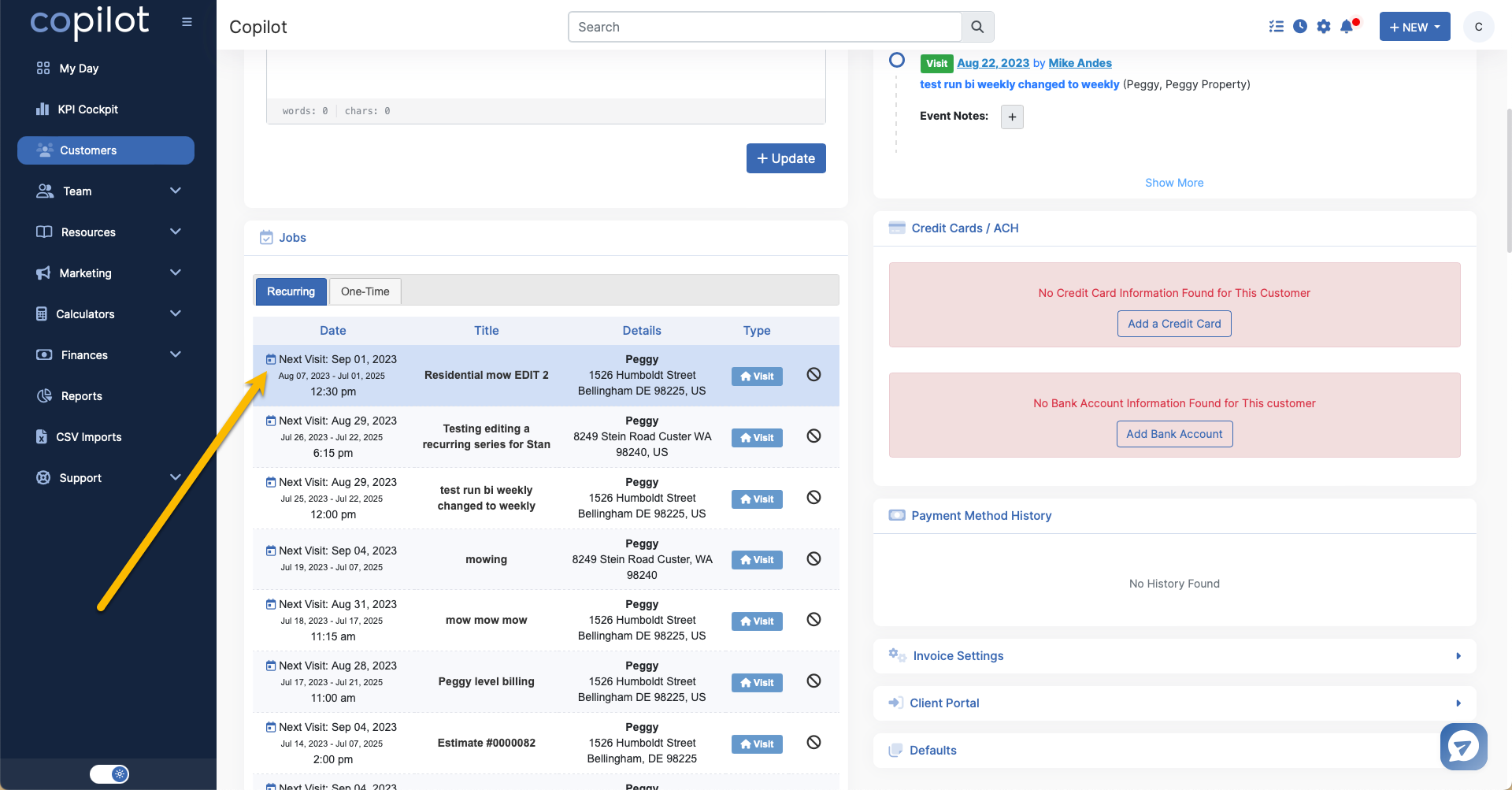Sort by the Date column header
Image resolution: width=1512 pixels, height=790 pixels.
[333, 331]
